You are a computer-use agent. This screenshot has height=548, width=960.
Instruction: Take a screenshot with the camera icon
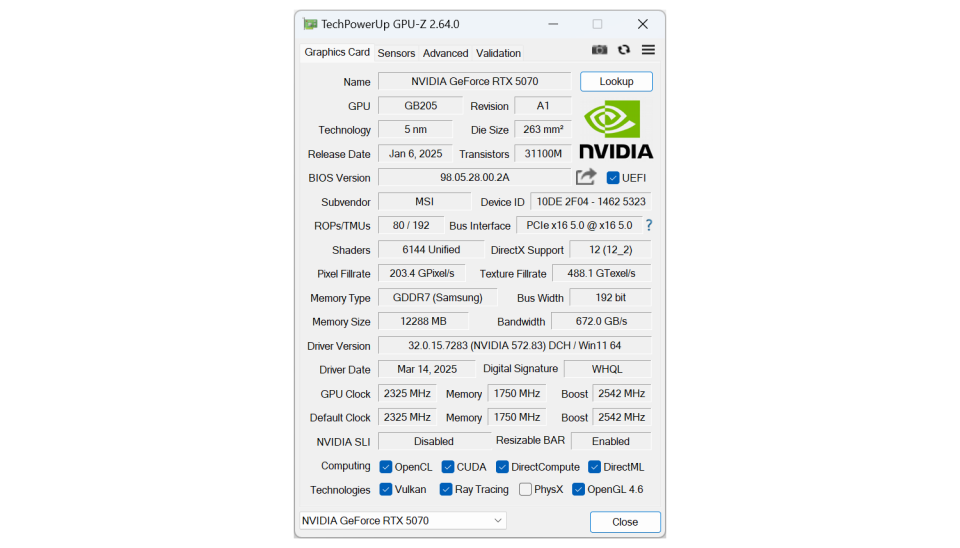click(x=599, y=50)
